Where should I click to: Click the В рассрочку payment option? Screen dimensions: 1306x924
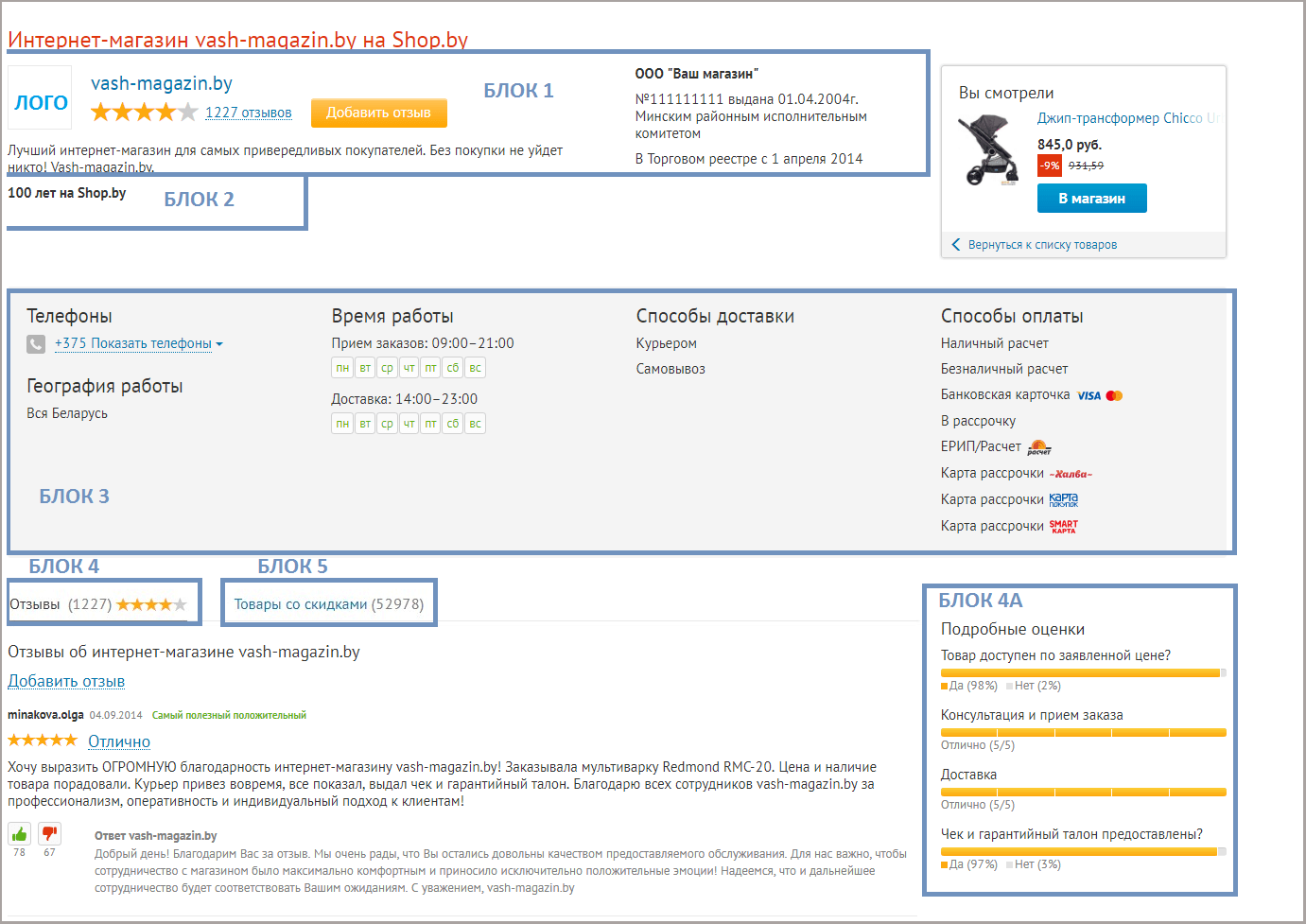click(x=978, y=421)
